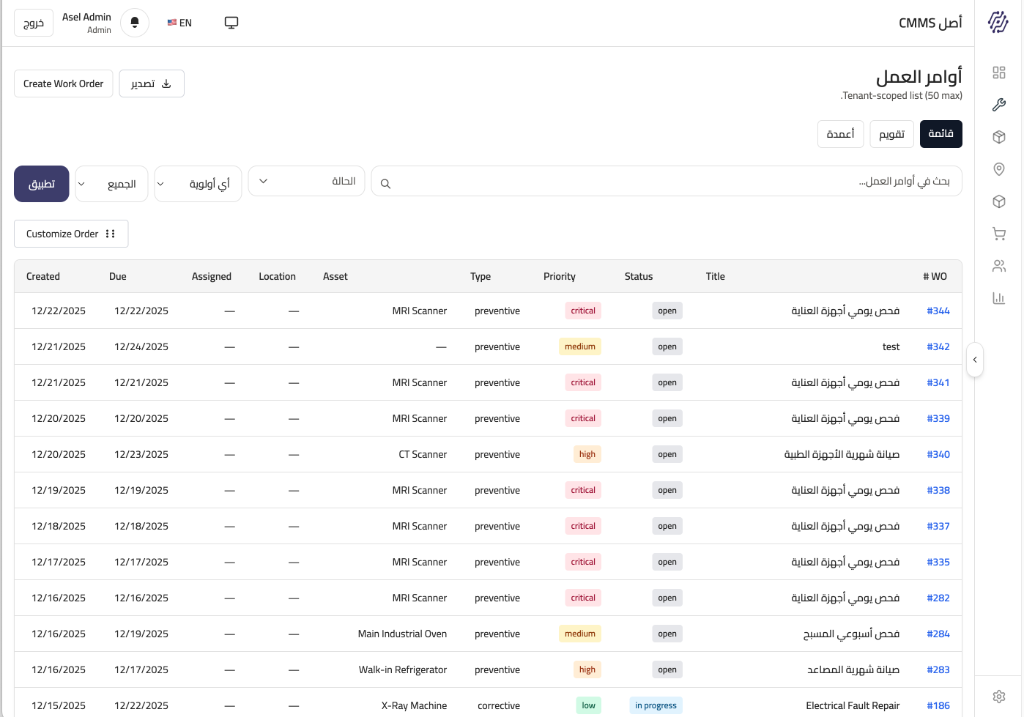This screenshot has height=717, width=1024.
Task: Open the location pin sidebar icon
Action: (998, 169)
